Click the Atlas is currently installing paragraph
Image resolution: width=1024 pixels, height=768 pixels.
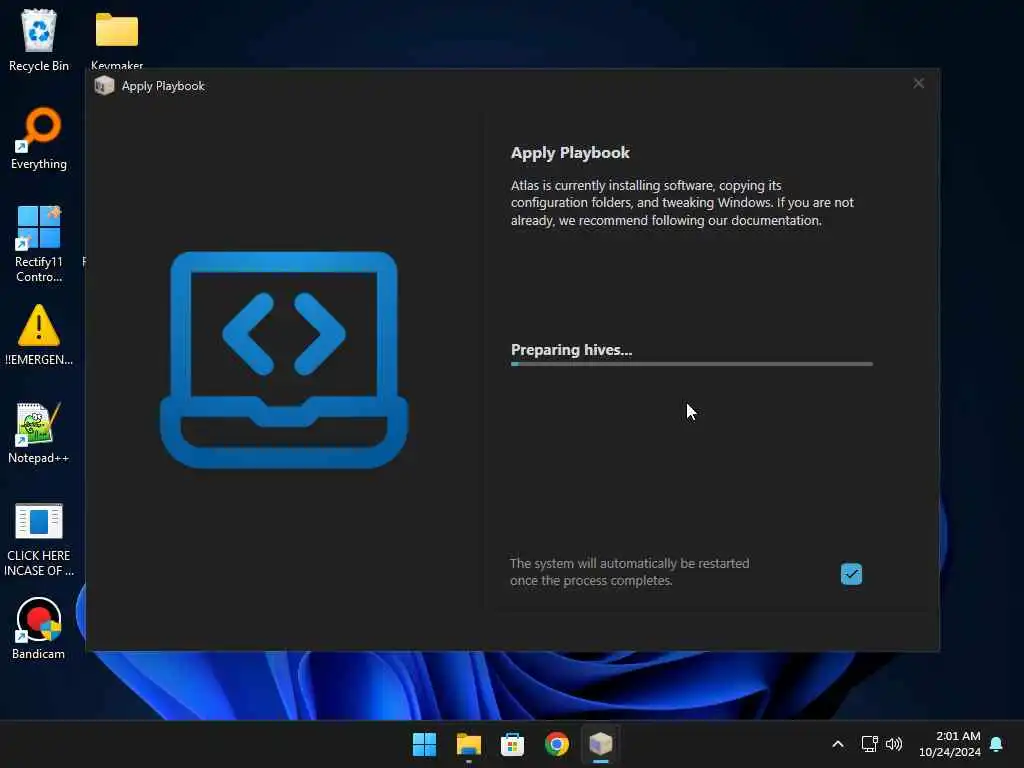(x=682, y=203)
